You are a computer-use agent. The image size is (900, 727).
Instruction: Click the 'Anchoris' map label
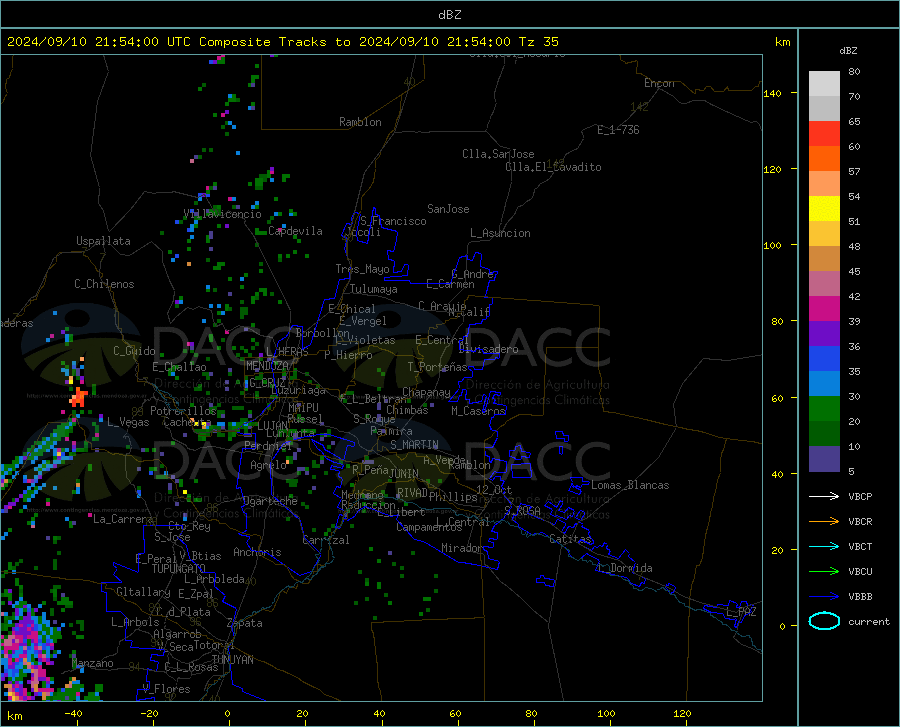(257, 552)
